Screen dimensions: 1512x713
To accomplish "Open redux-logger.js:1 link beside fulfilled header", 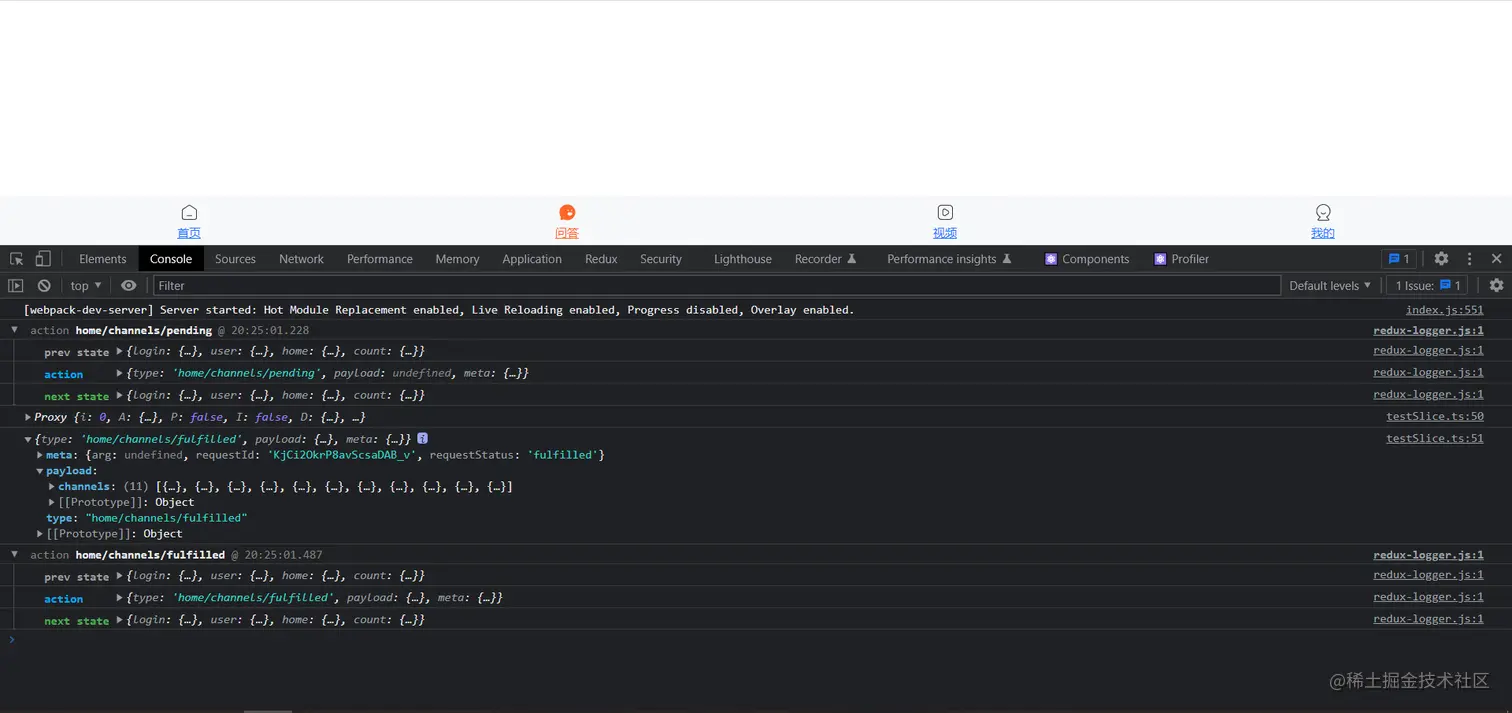I will (x=1428, y=555).
